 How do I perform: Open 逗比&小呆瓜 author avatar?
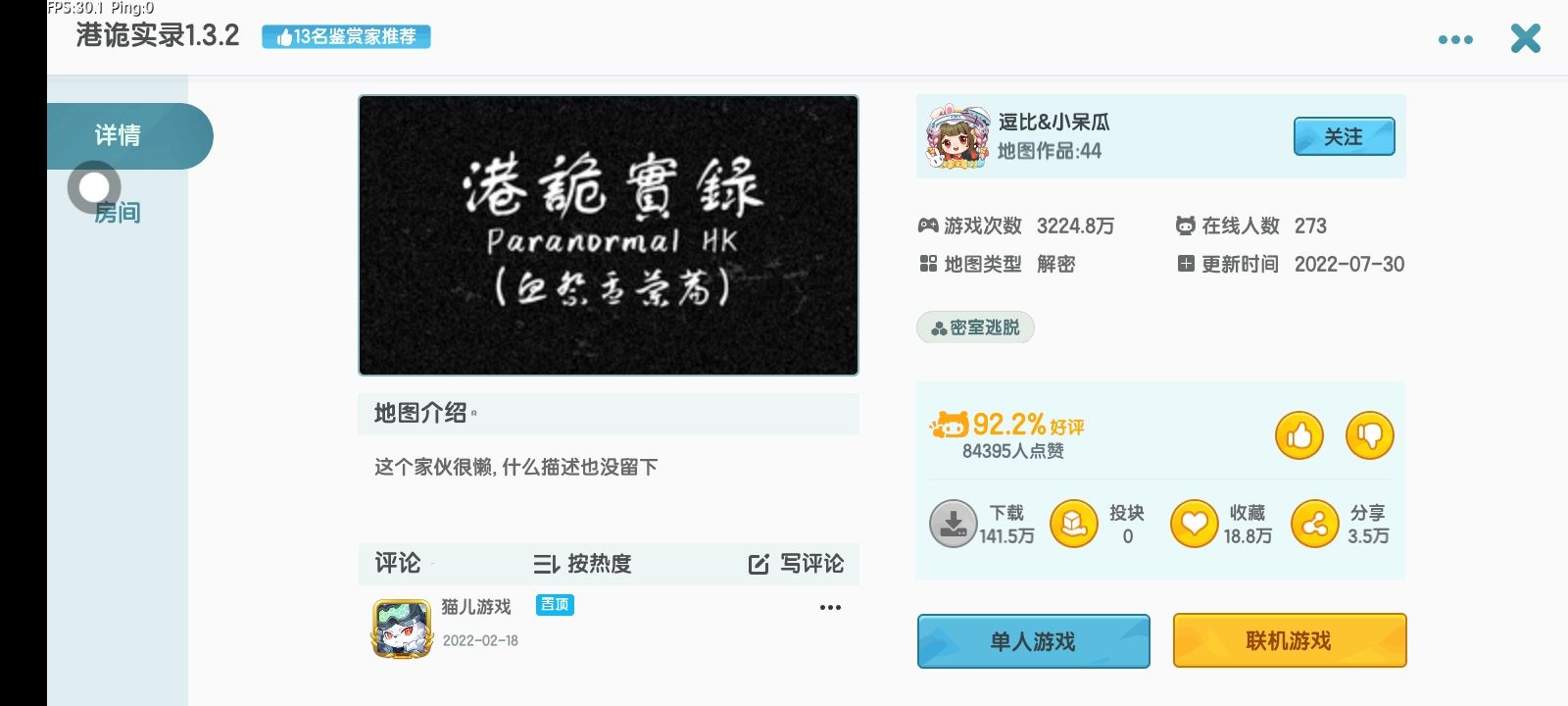[x=957, y=137]
